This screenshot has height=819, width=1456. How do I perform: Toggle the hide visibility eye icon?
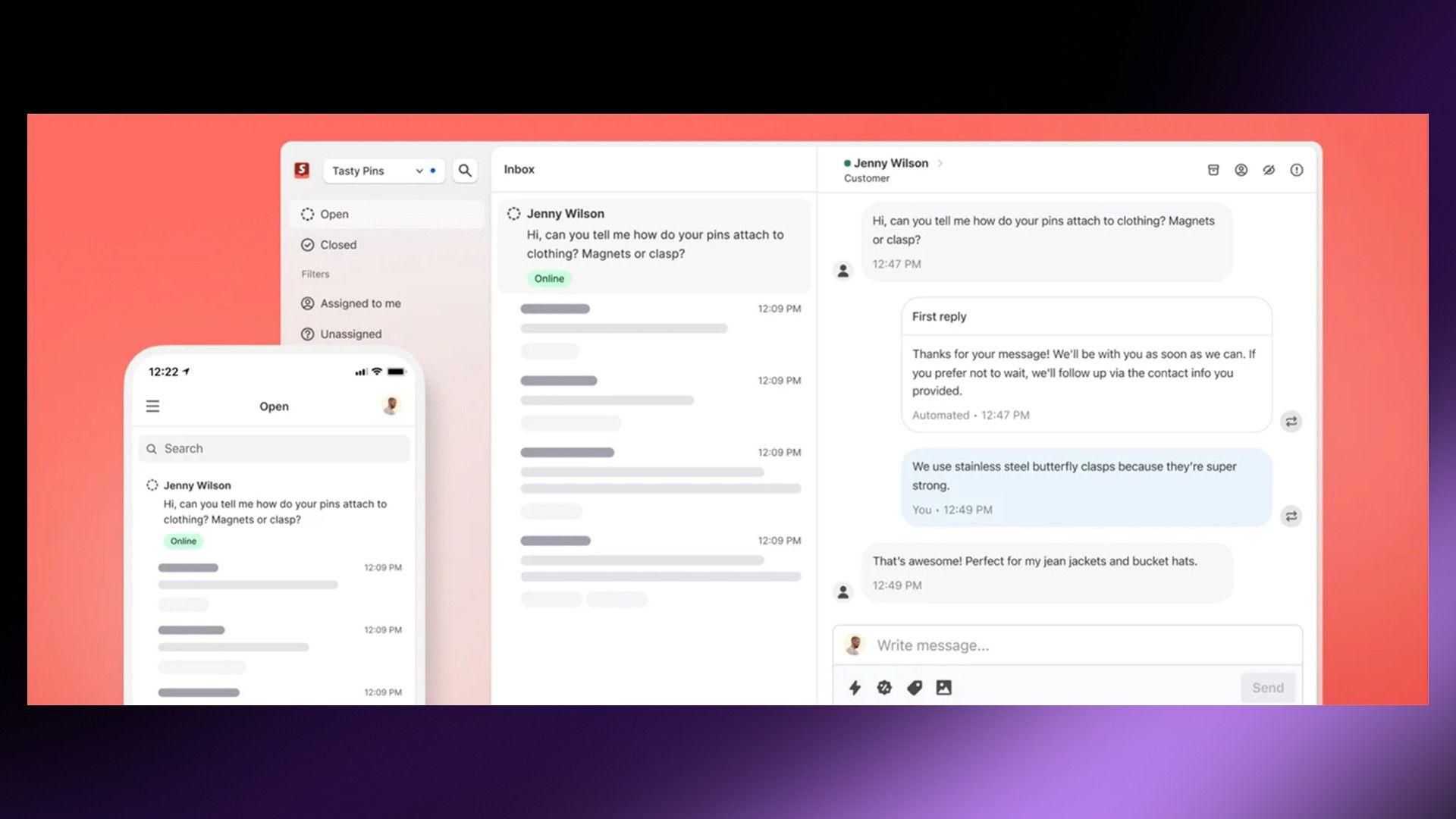[x=1269, y=170]
